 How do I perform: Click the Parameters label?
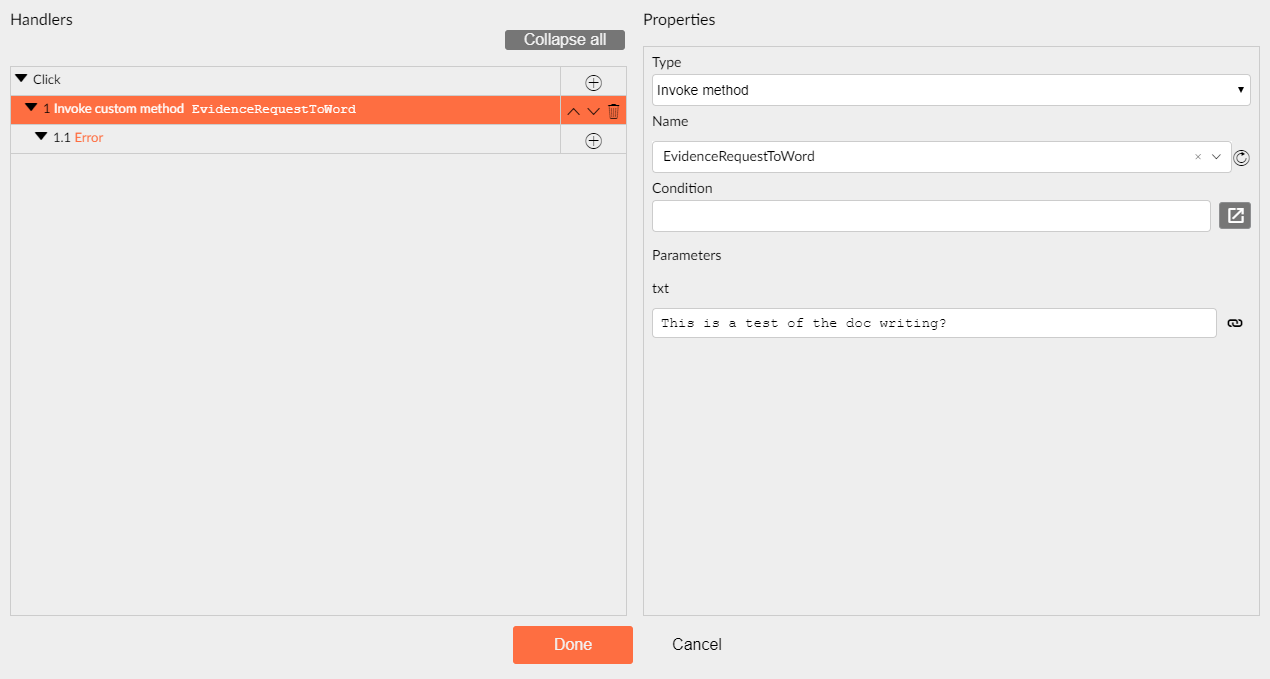click(x=686, y=255)
